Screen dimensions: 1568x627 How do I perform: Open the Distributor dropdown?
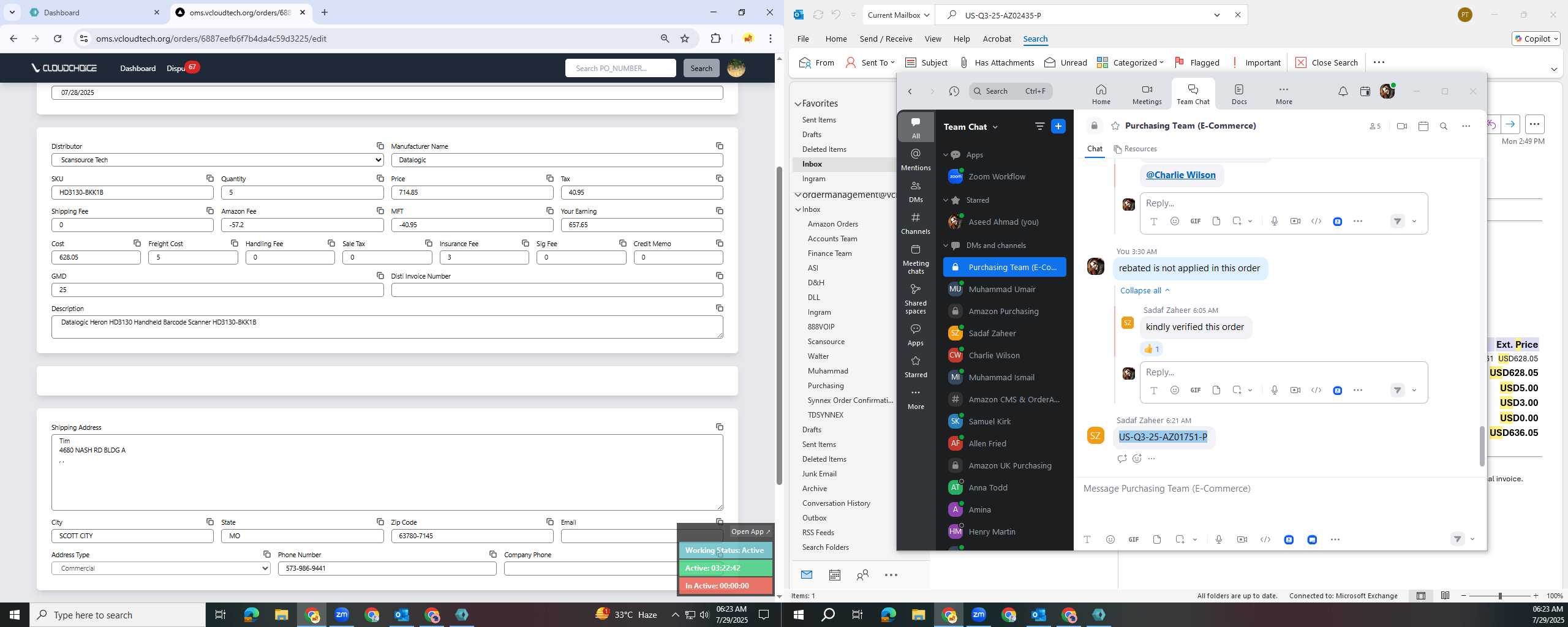[x=217, y=160]
